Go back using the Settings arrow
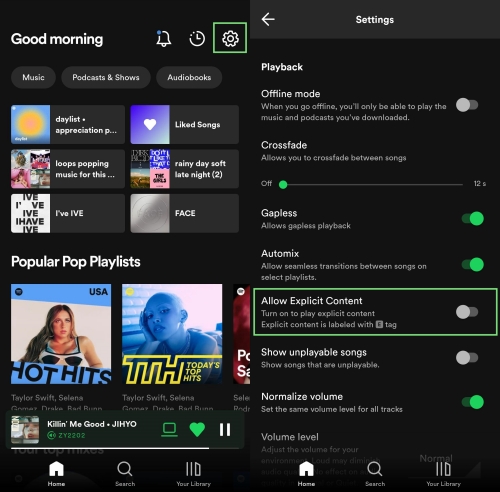This screenshot has height=492, width=500. coord(268,19)
